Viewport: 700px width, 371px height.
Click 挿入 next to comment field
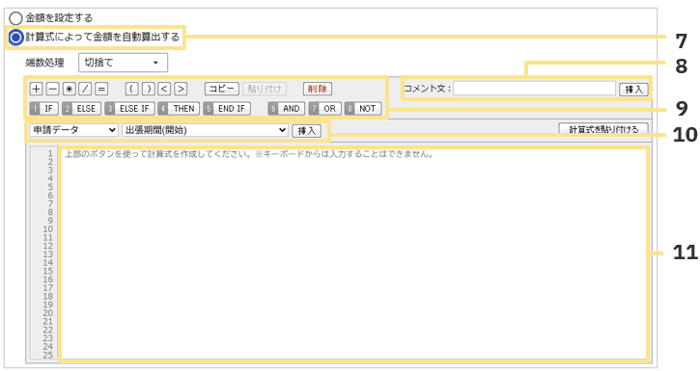point(633,89)
